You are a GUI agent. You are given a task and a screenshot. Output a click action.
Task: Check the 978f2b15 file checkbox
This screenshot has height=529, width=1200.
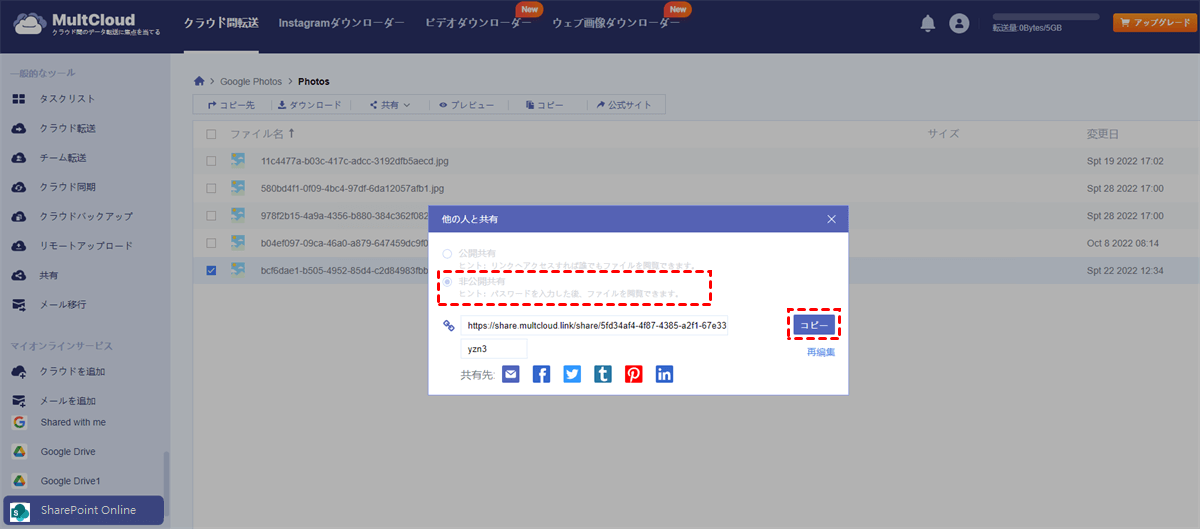(x=211, y=215)
